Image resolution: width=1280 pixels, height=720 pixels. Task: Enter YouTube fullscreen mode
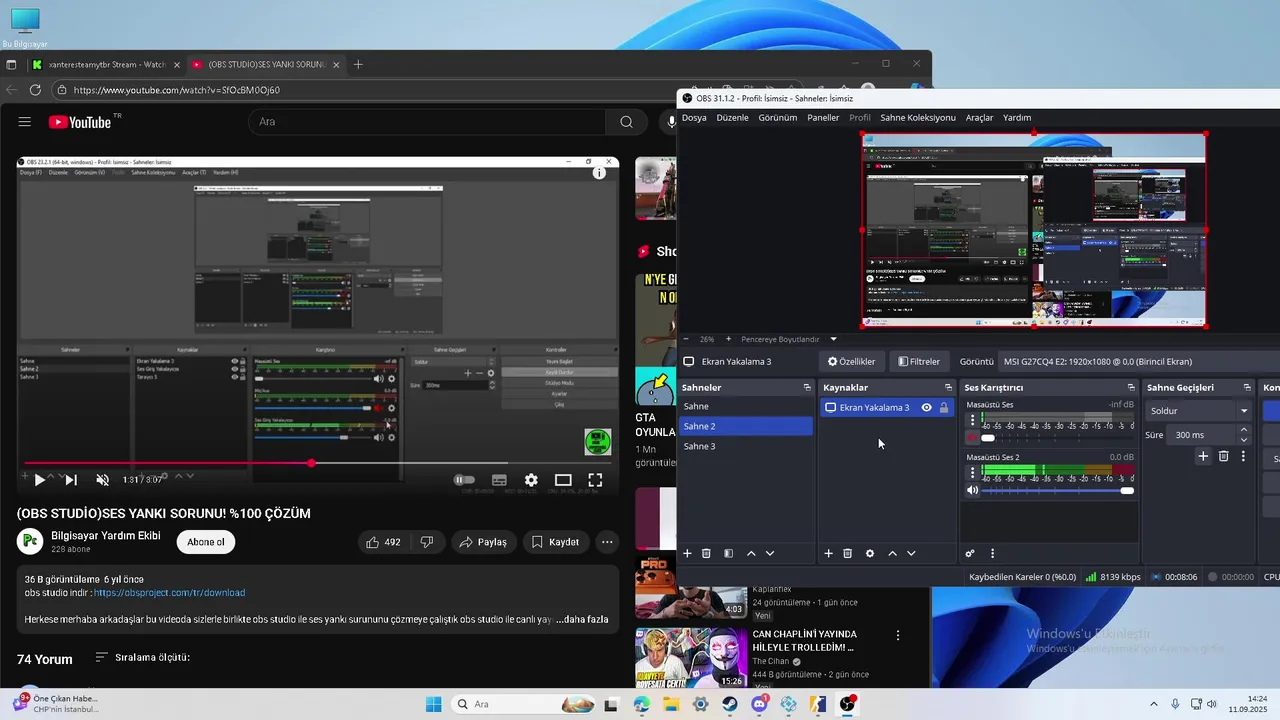pyautogui.click(x=595, y=480)
